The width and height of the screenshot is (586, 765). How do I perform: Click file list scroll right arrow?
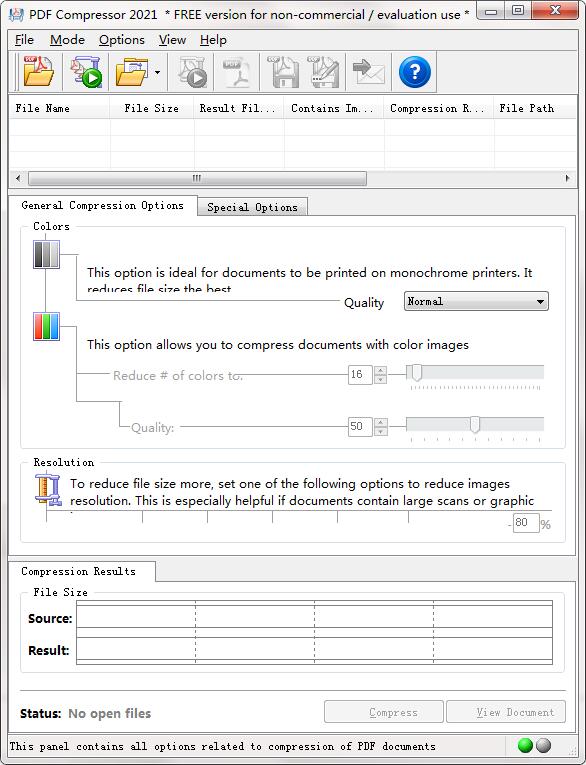click(567, 178)
